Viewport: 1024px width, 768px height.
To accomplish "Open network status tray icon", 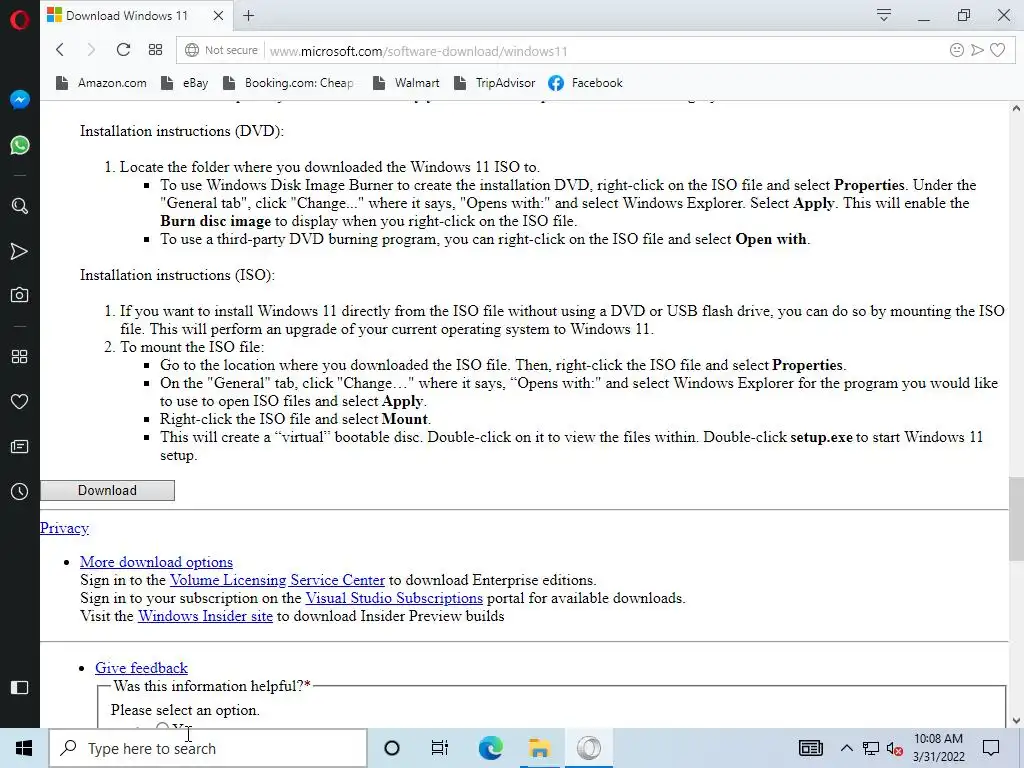I will (x=871, y=748).
